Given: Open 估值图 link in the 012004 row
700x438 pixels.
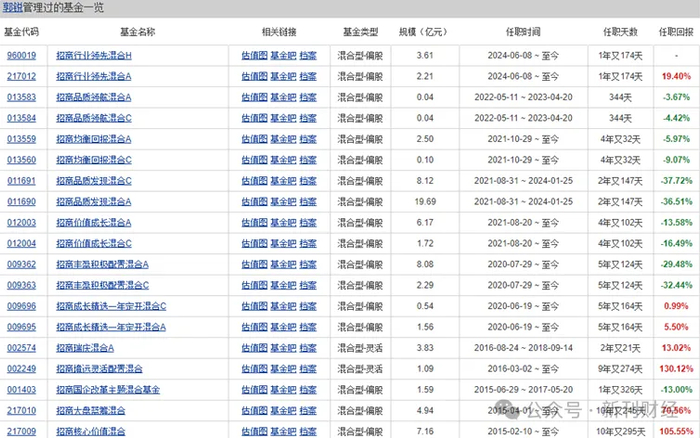Looking at the screenshot, I should point(254,243).
